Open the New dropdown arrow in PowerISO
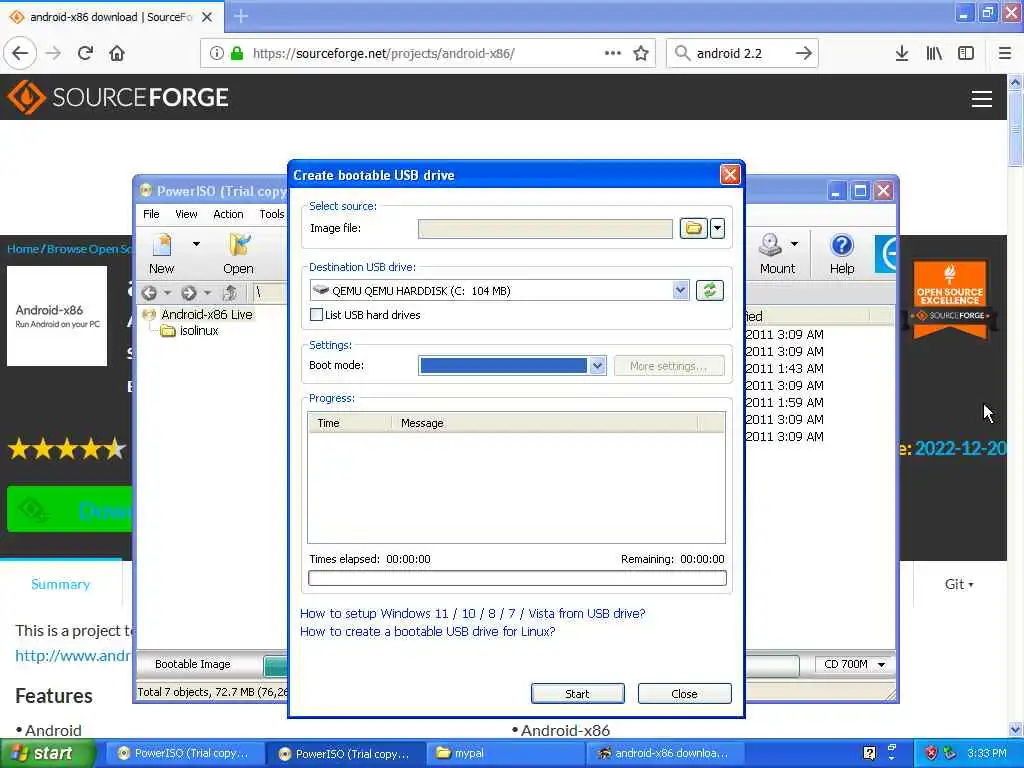The image size is (1024, 768). pyautogui.click(x=196, y=244)
